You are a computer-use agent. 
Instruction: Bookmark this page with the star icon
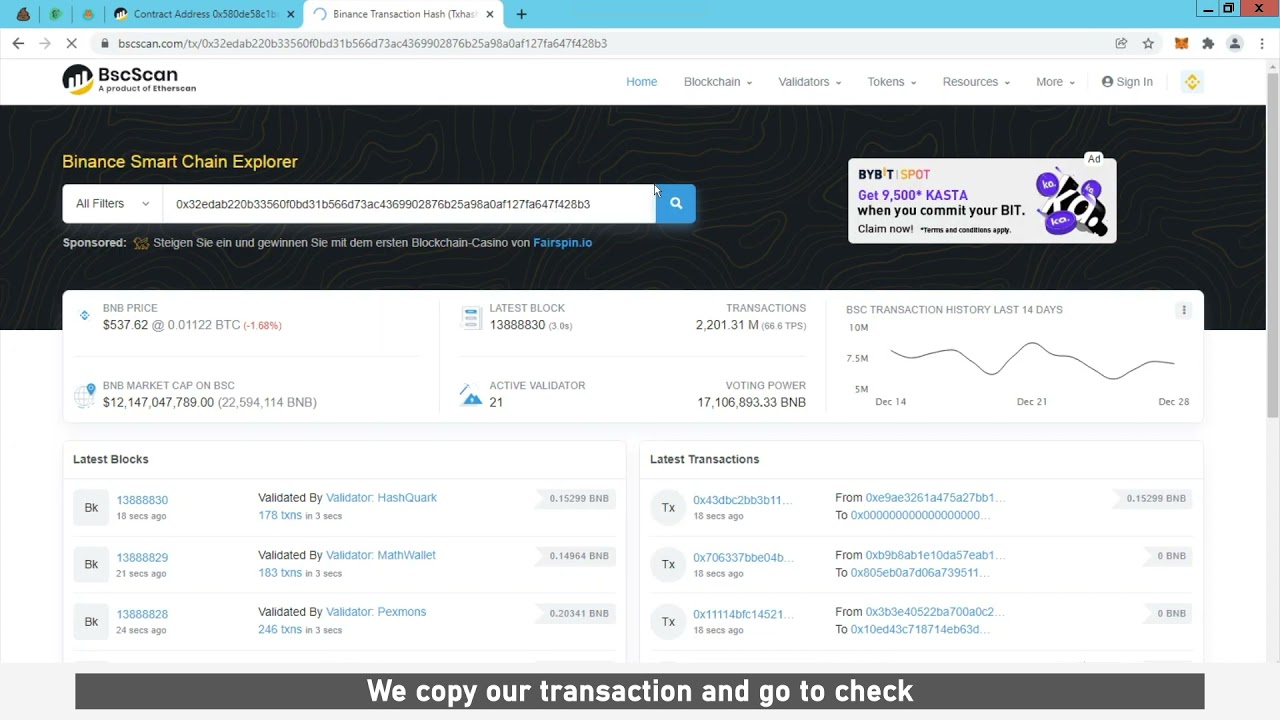click(x=1148, y=44)
